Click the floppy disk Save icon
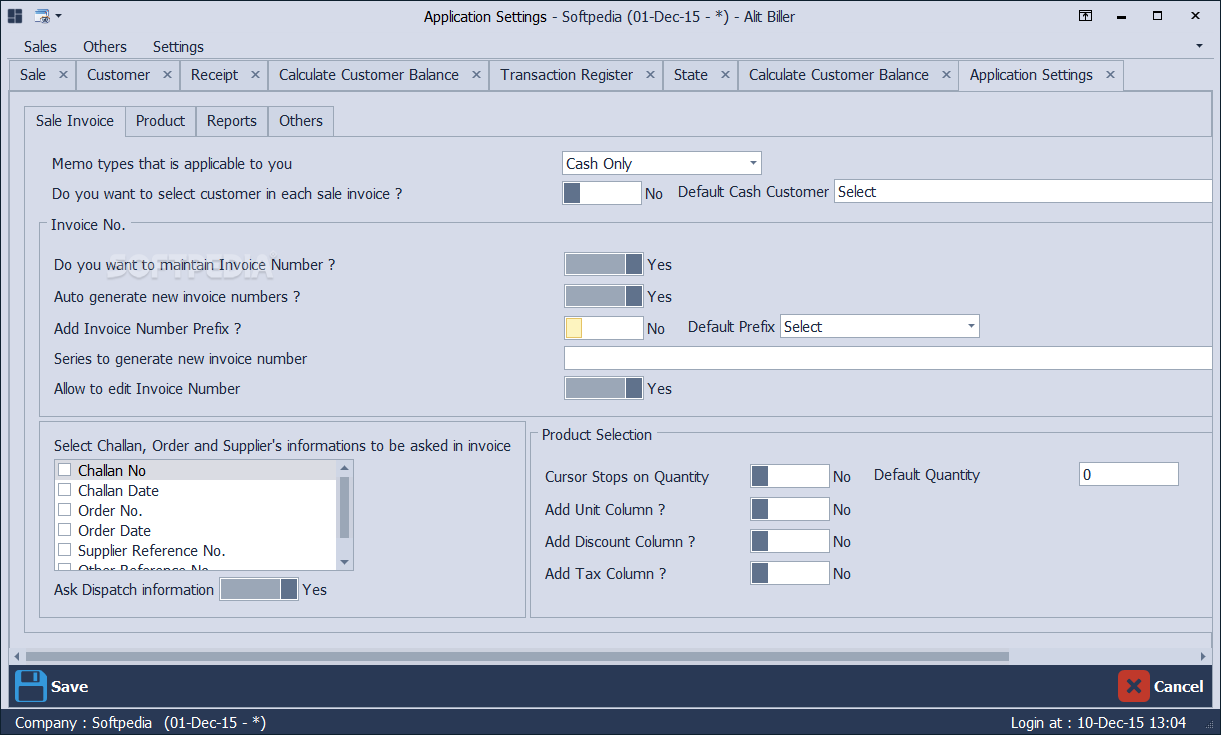This screenshot has width=1221, height=735. (31, 686)
